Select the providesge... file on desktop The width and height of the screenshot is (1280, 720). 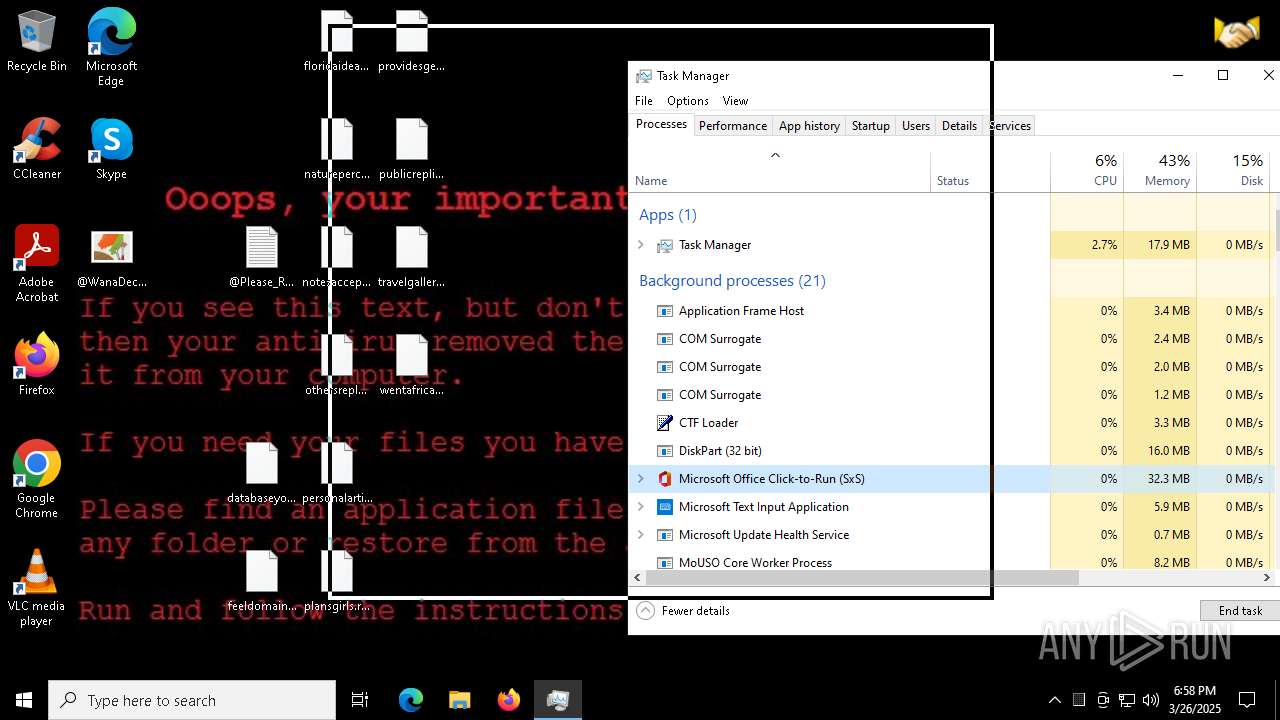tap(411, 41)
